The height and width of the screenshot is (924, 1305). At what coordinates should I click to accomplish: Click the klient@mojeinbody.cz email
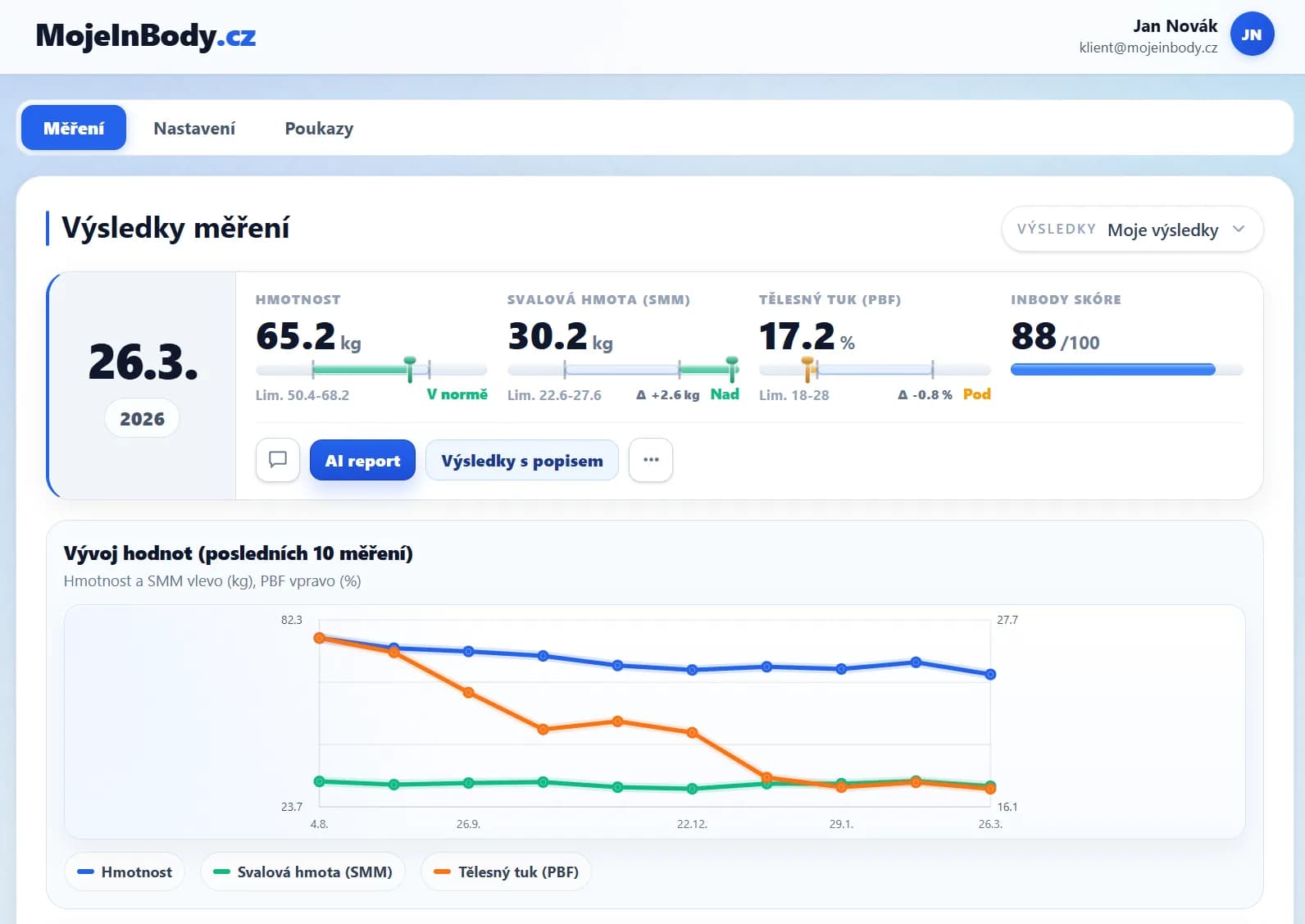(x=1148, y=48)
